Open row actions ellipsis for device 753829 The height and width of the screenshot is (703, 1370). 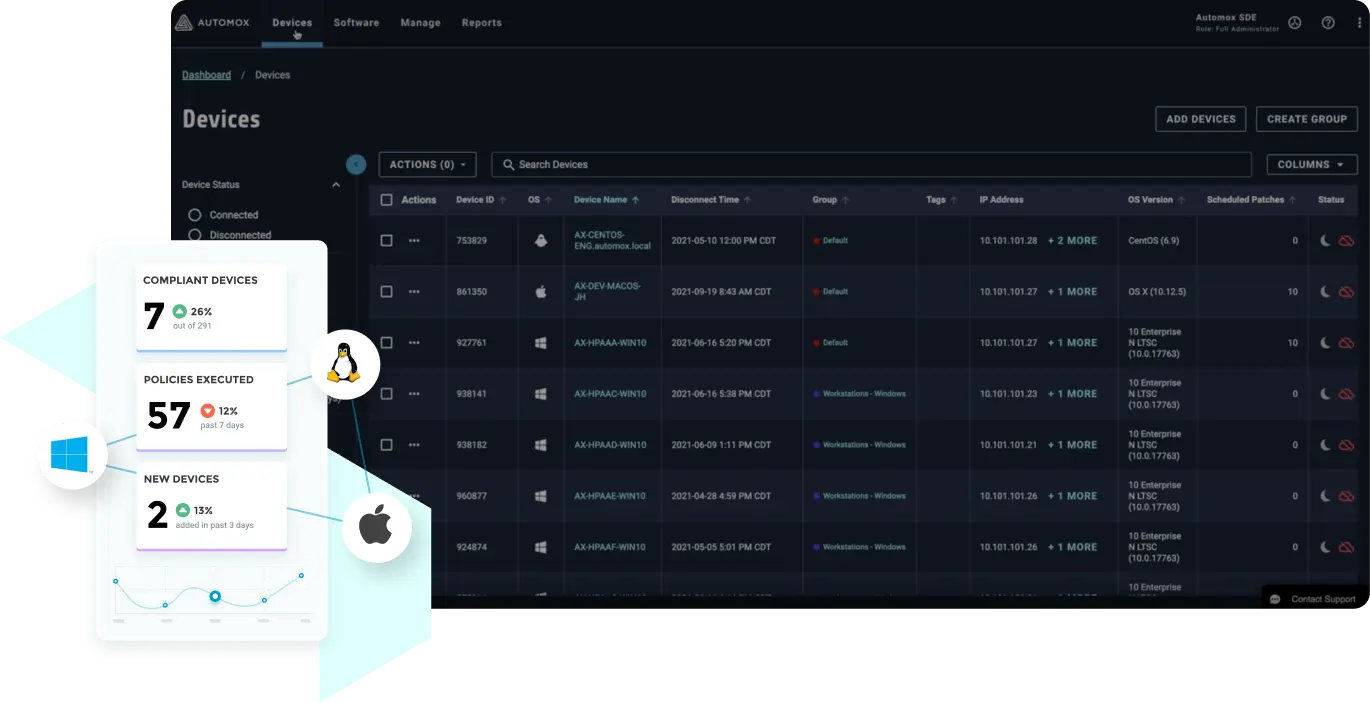(414, 241)
